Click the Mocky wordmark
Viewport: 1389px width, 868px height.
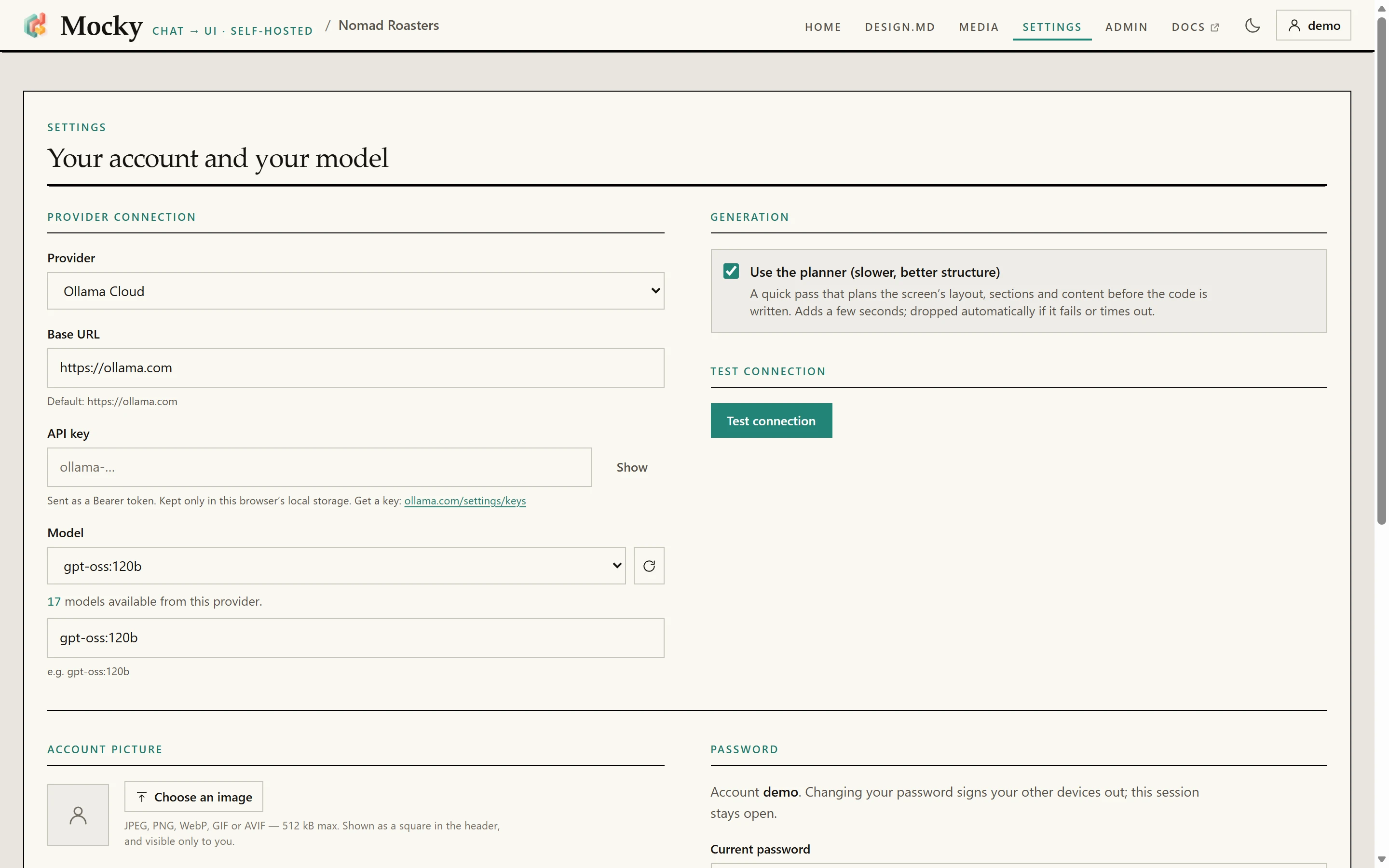[102, 27]
